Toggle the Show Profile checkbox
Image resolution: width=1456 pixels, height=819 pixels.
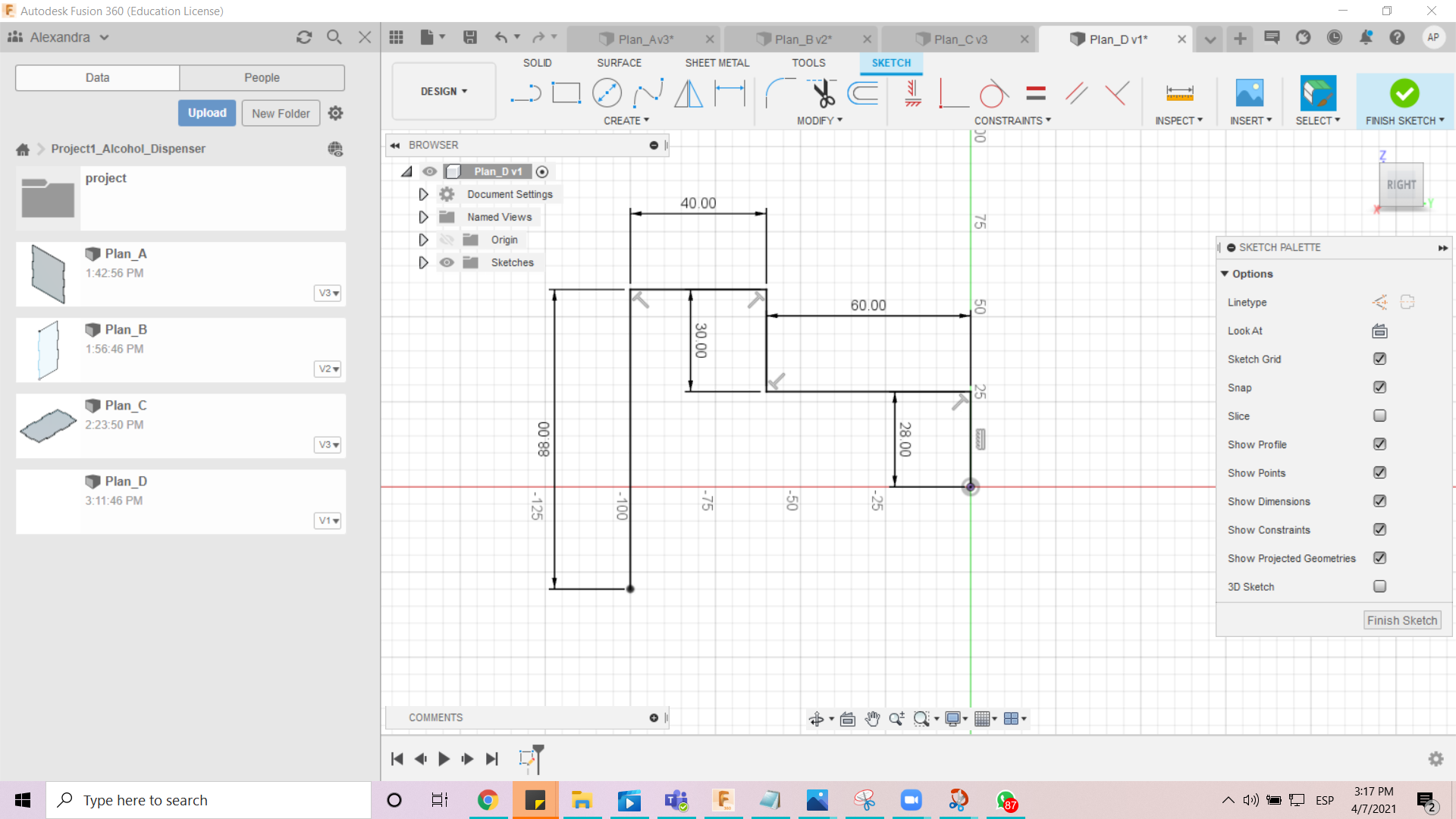point(1379,444)
